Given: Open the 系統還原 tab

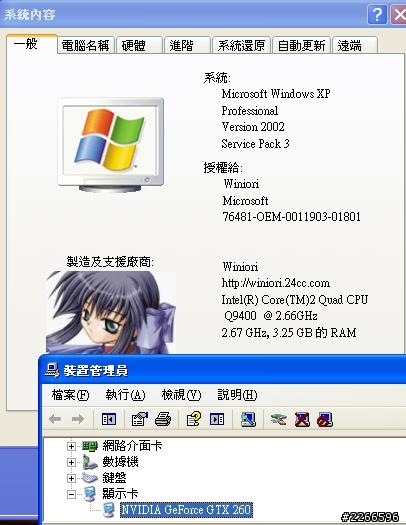Looking at the screenshot, I should click(x=241, y=45).
